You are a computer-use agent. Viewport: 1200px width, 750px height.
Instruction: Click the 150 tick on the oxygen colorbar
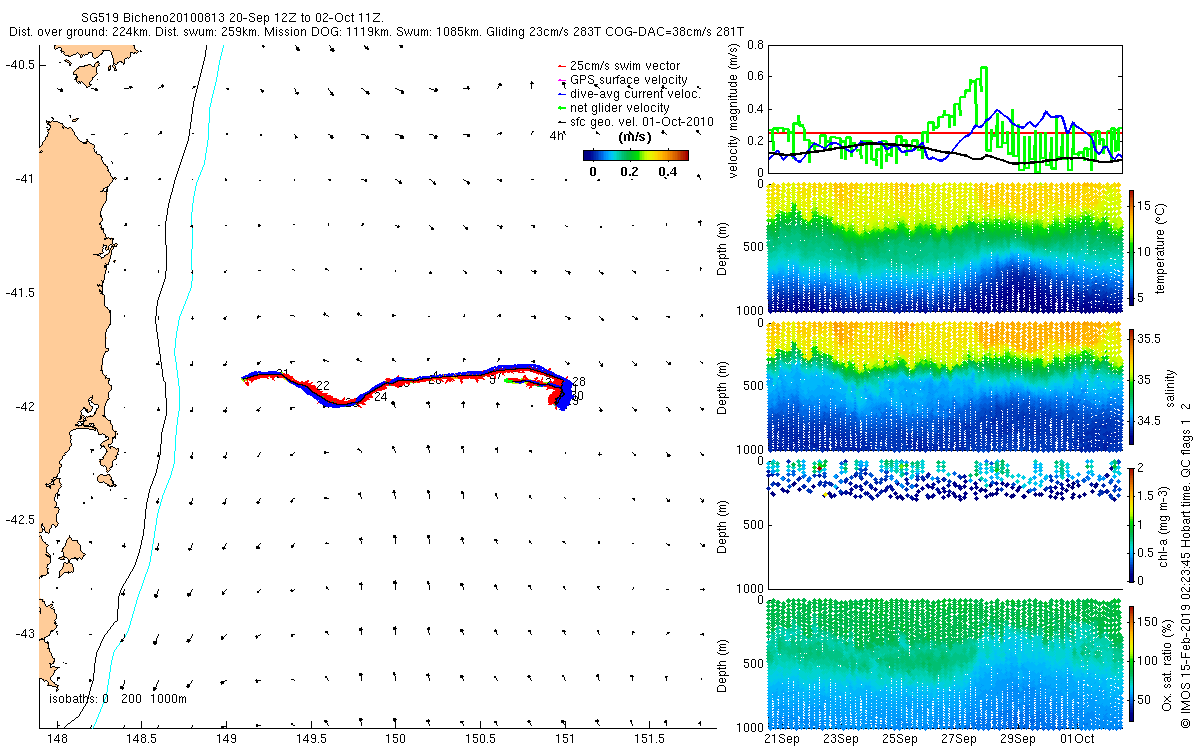tap(1148, 620)
